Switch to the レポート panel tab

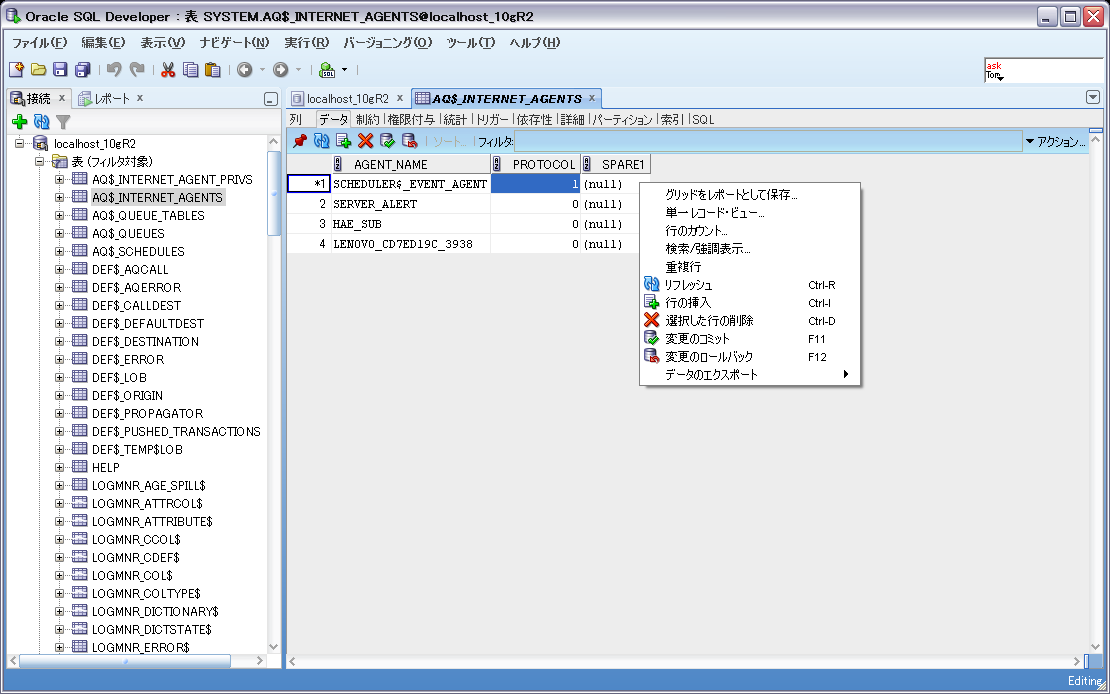(113, 98)
